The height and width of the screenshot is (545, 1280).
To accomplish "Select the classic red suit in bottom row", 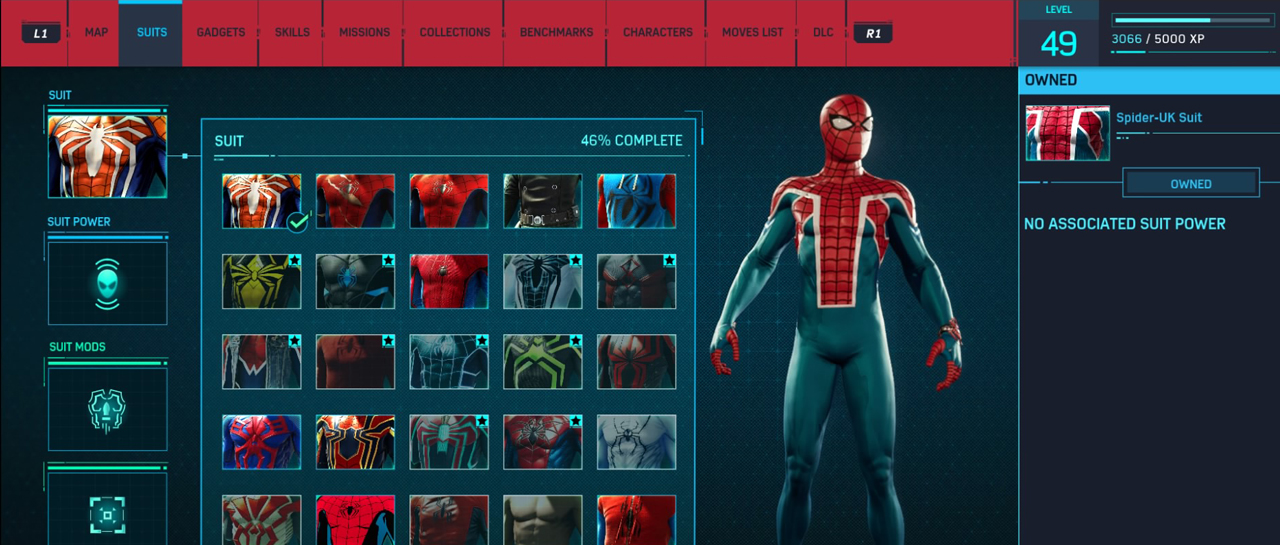I will point(355,520).
